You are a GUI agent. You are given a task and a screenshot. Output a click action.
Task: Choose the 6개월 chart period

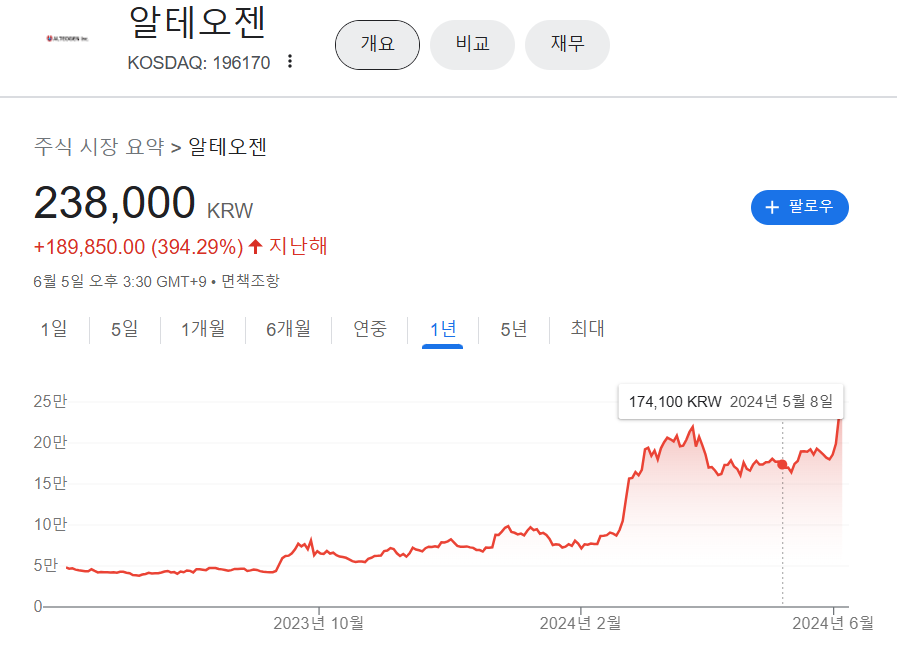pos(288,329)
